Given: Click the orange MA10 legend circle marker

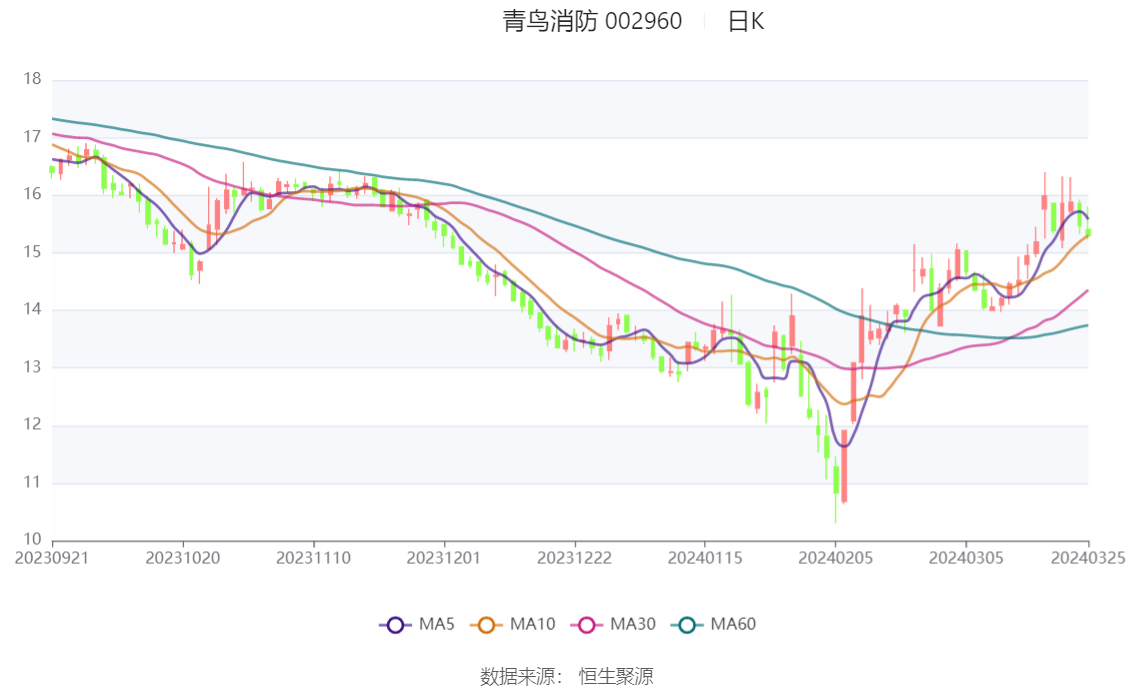Looking at the screenshot, I should (x=489, y=625).
